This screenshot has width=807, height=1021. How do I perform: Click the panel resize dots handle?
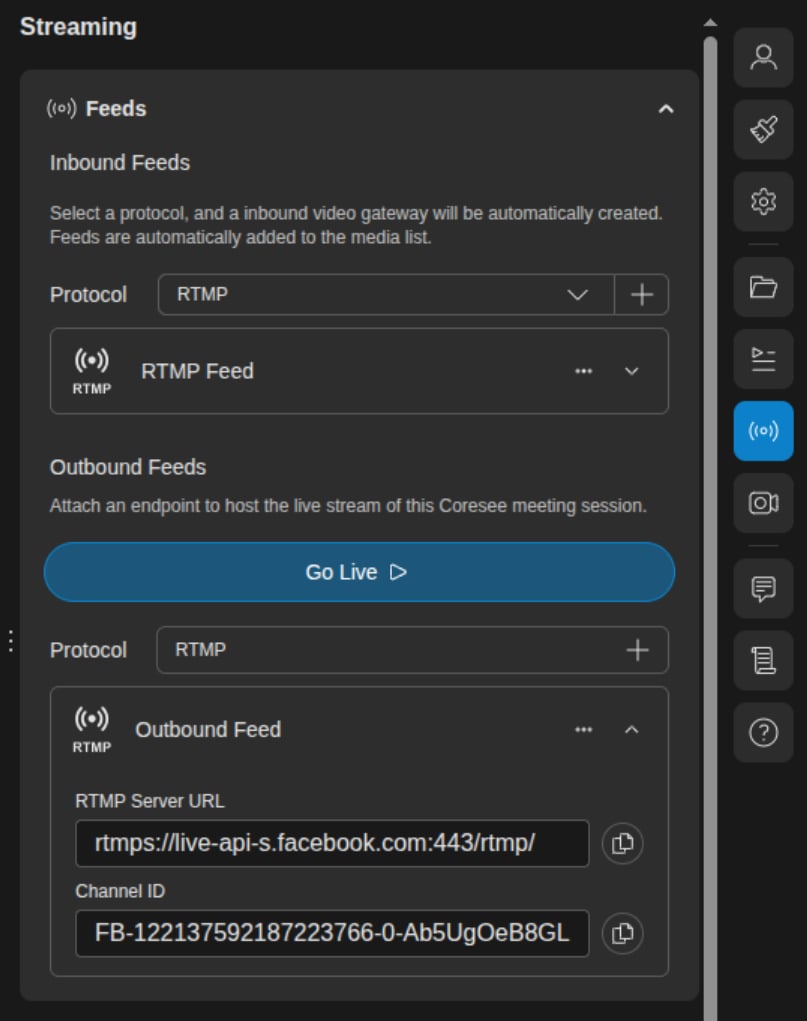[10, 641]
